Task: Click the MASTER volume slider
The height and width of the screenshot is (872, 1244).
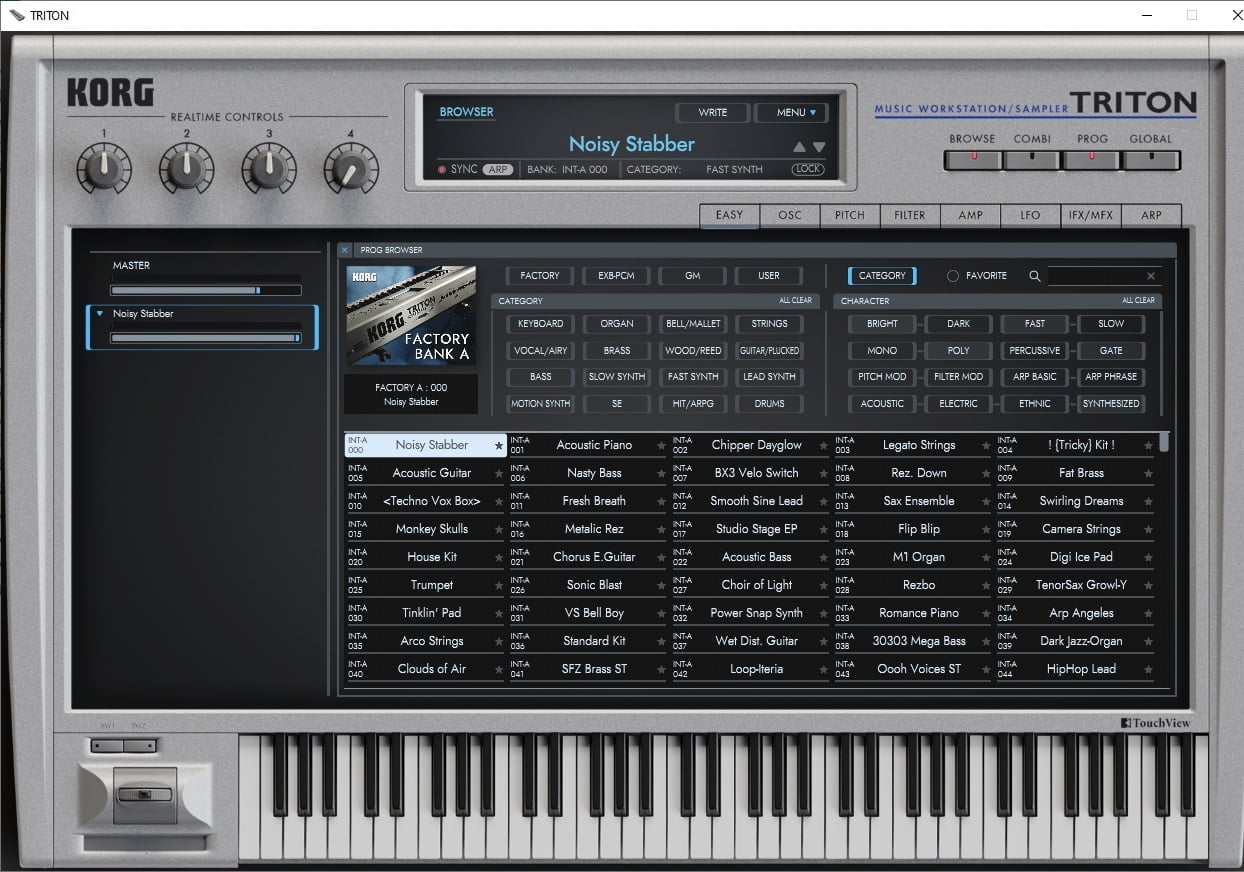Action: [x=206, y=290]
